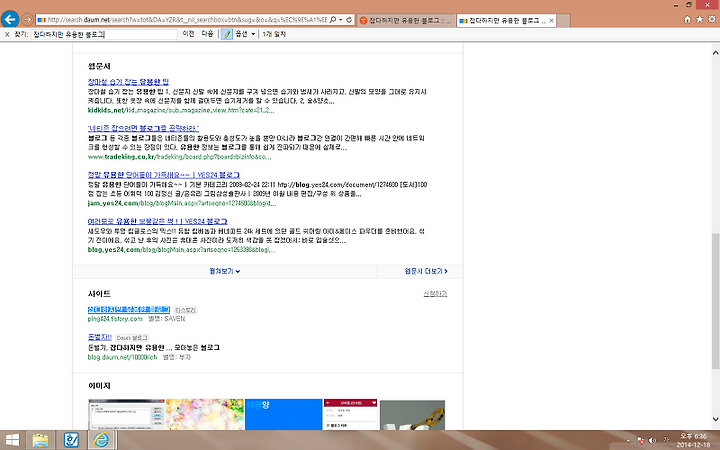Click 다음 (next) in the find bar

(x=207, y=34)
